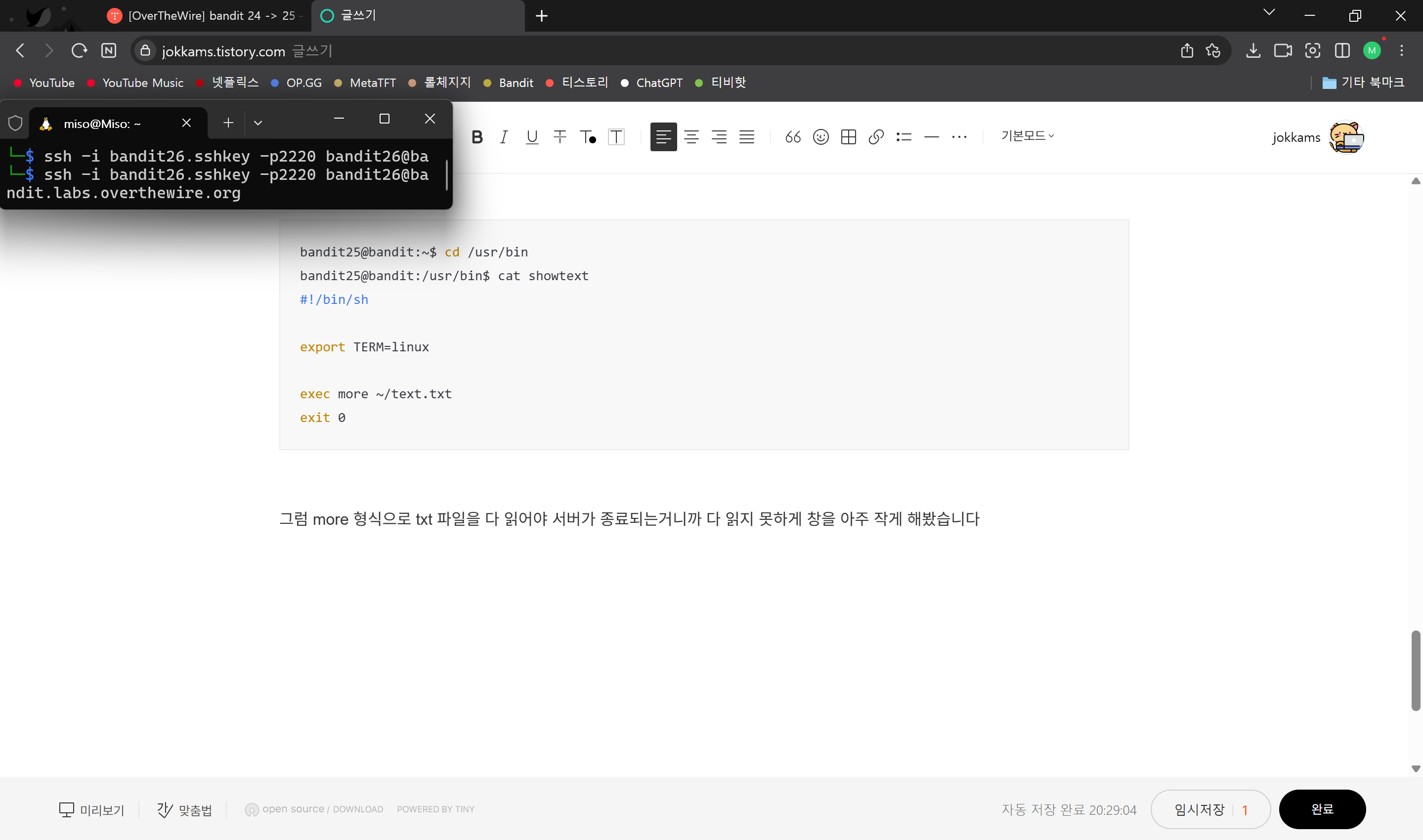Open the emoji picker
This screenshot has height=840, width=1423.
(820, 137)
